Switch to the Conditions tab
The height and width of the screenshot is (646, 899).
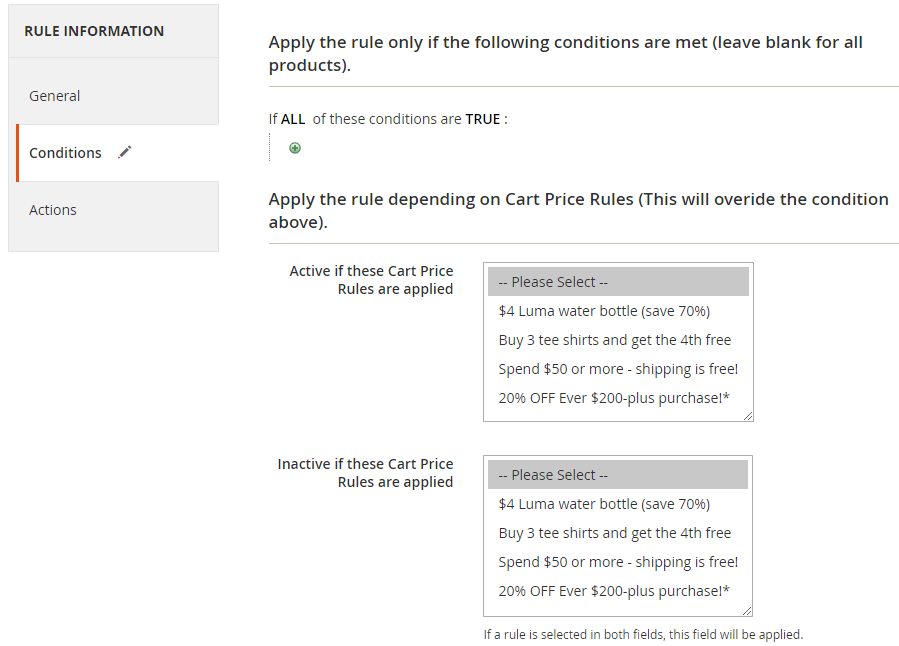[x=66, y=153]
